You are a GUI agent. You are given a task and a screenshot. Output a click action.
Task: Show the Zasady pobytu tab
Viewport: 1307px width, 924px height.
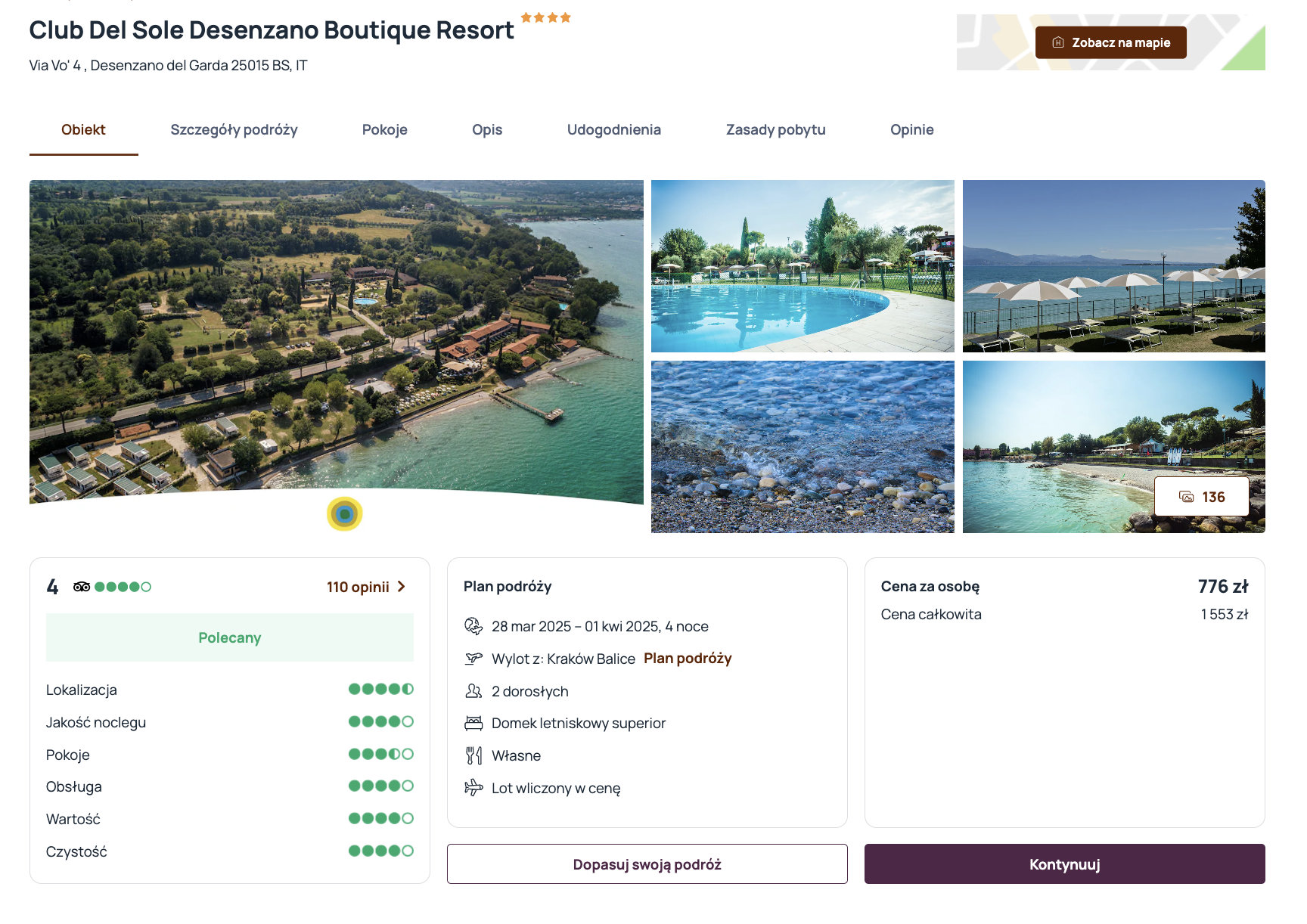[775, 130]
